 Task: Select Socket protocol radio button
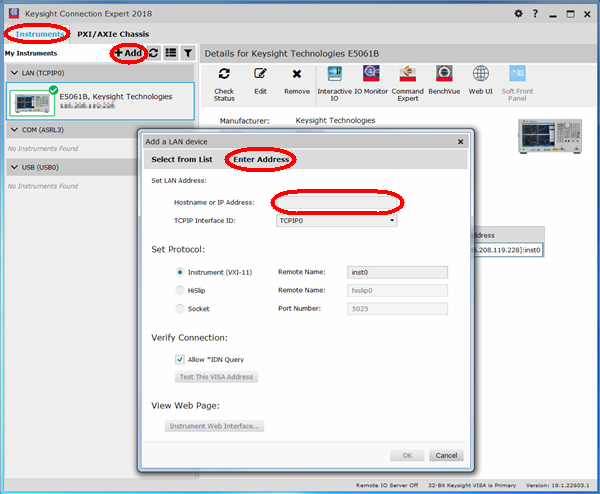(179, 308)
